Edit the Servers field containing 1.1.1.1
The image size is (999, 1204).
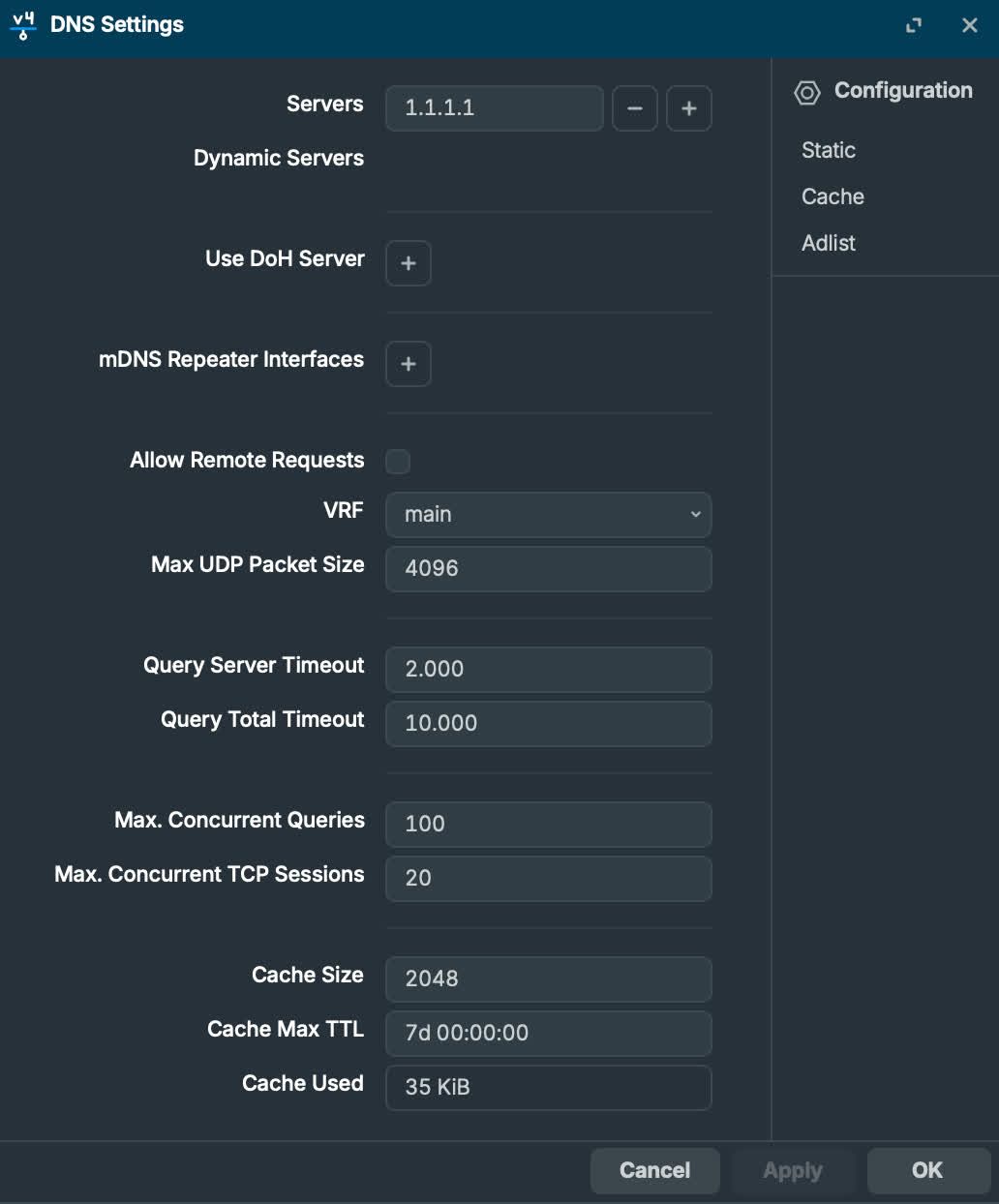tap(494, 108)
